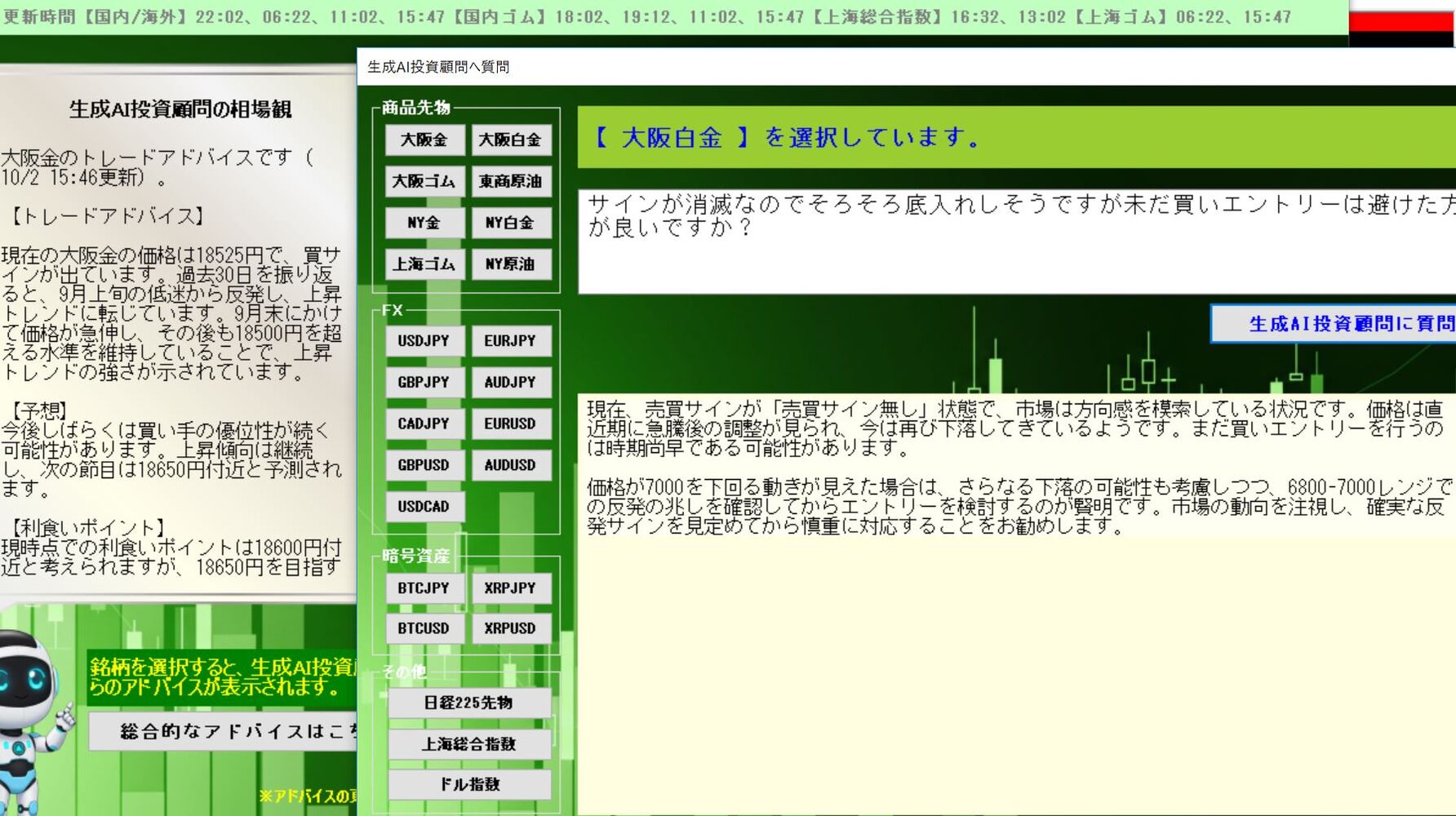Choose BTCJPY crypto asset button
The width and height of the screenshot is (1456, 816).
coord(424,588)
